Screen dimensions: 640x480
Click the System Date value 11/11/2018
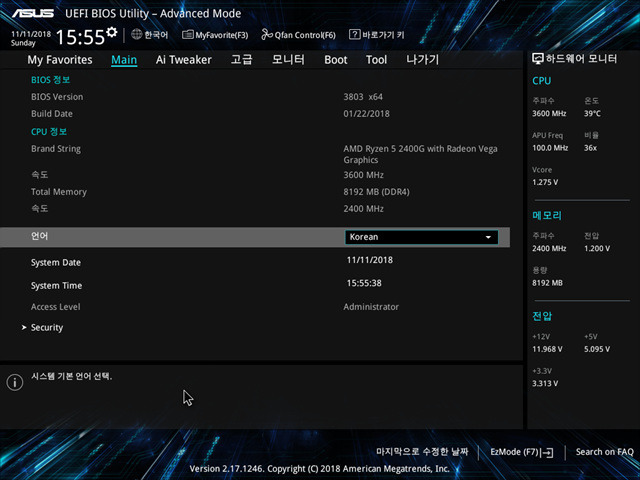pyautogui.click(x=370, y=260)
